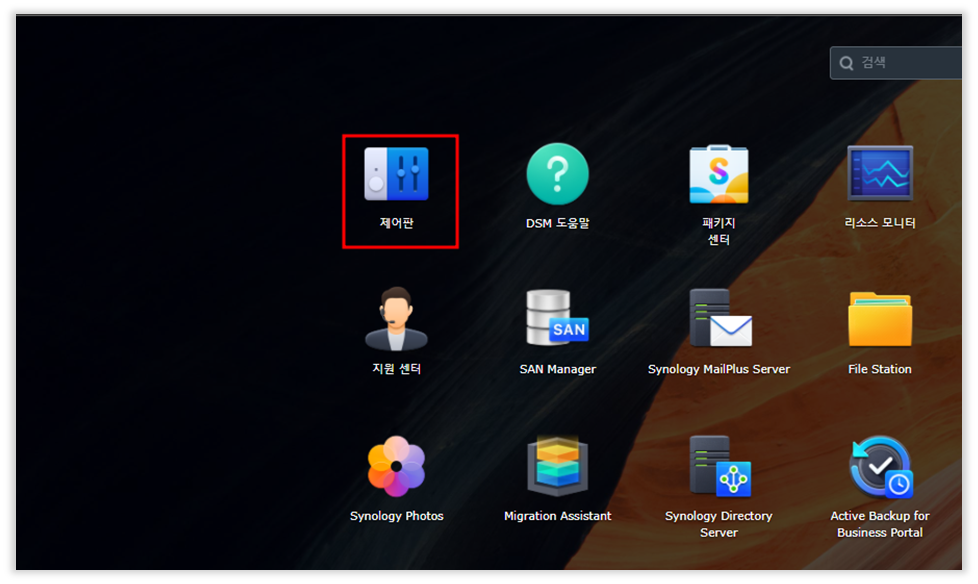
Task: Open the Synology MailPlus Server icon
Action: pos(720,318)
